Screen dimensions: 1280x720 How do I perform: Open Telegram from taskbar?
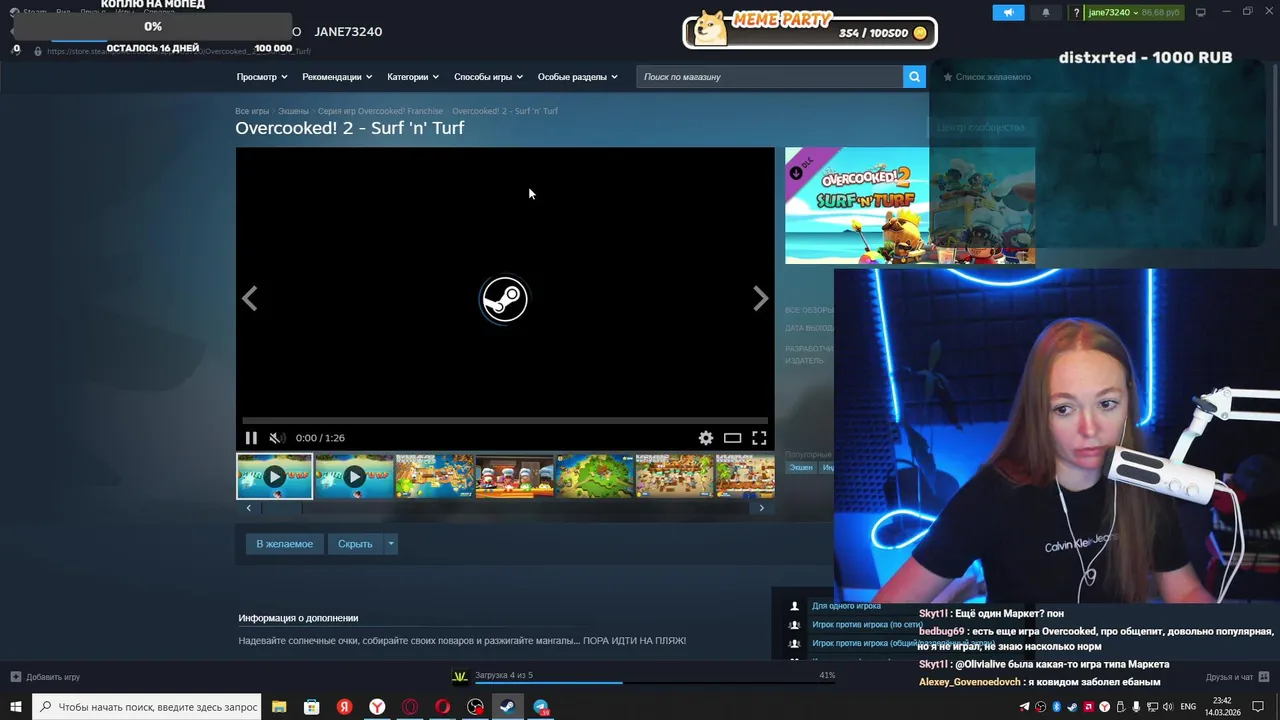tap(541, 707)
